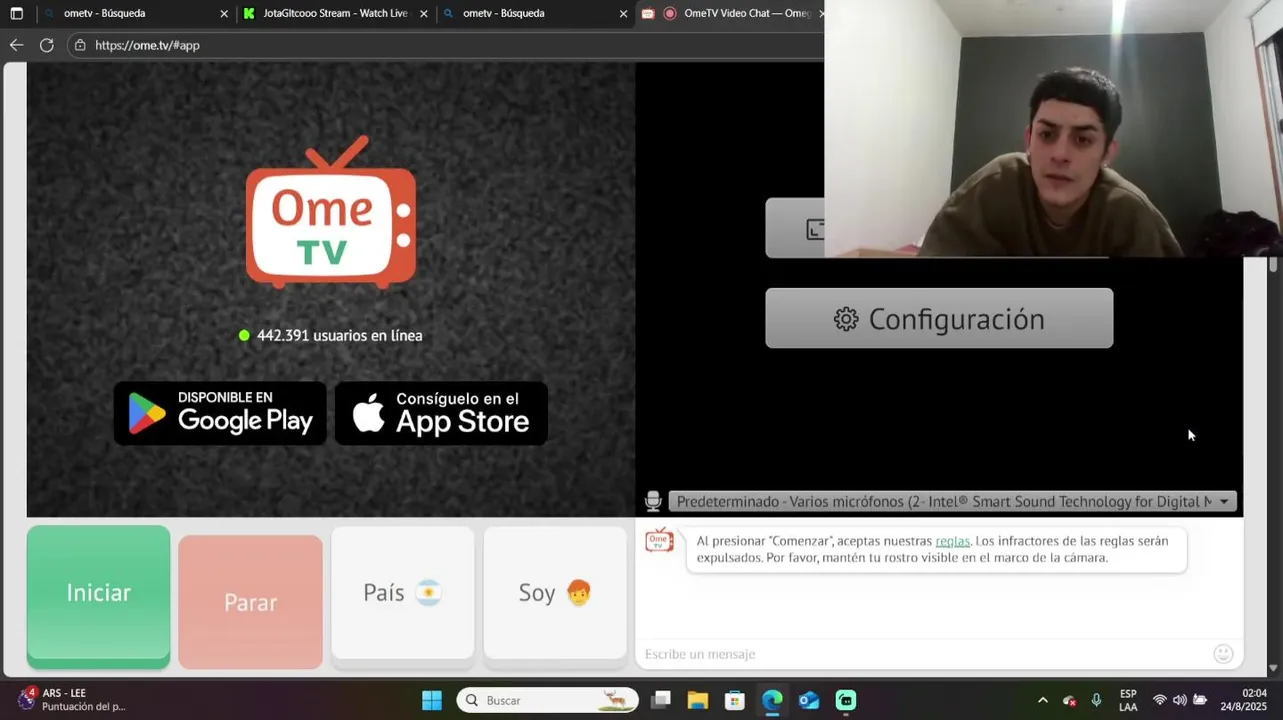Open the Google Play download badge
The image size is (1283, 720).
coord(220,413)
